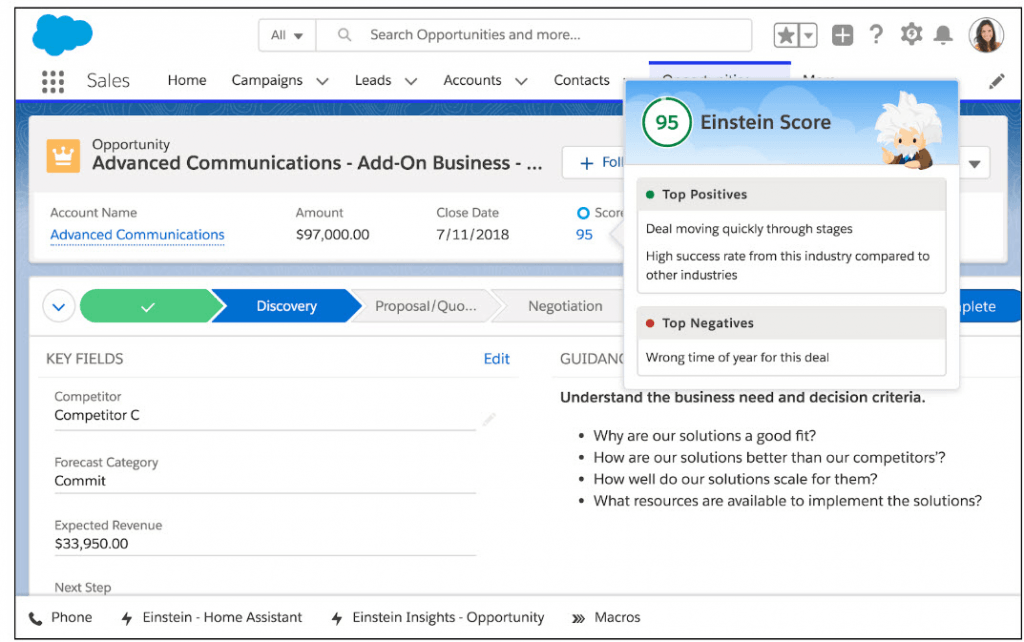Viewport: 1024px width, 642px height.
Task: Expand the Campaigns tab chevron
Action: pyautogui.click(x=322, y=82)
